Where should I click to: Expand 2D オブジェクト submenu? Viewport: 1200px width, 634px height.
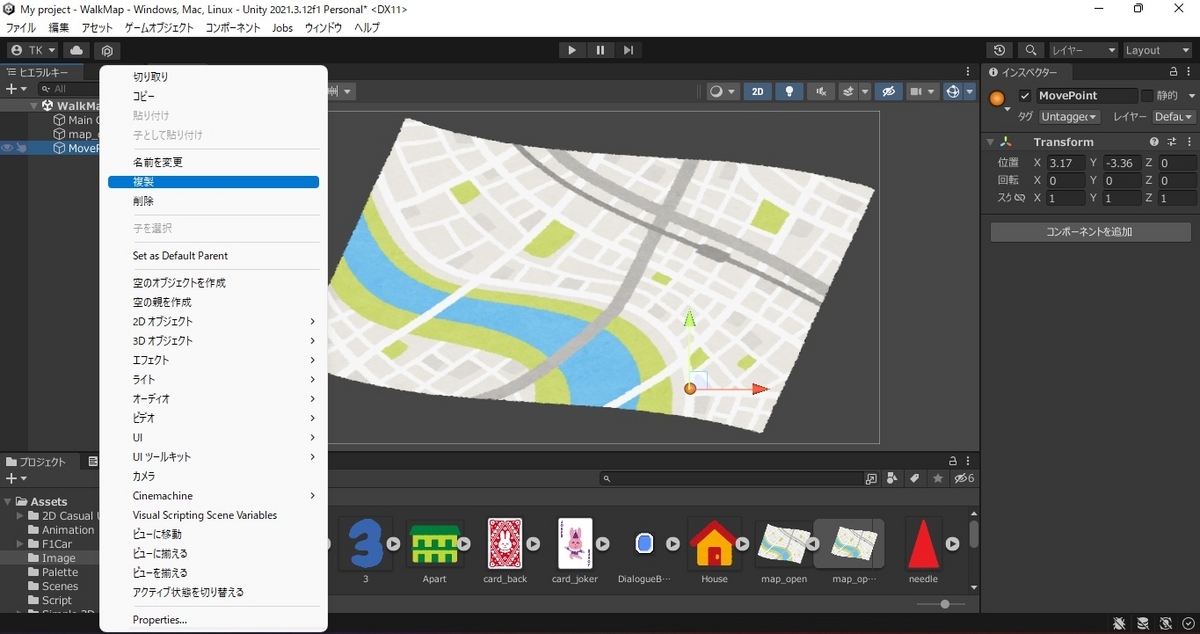pyautogui.click(x=213, y=322)
